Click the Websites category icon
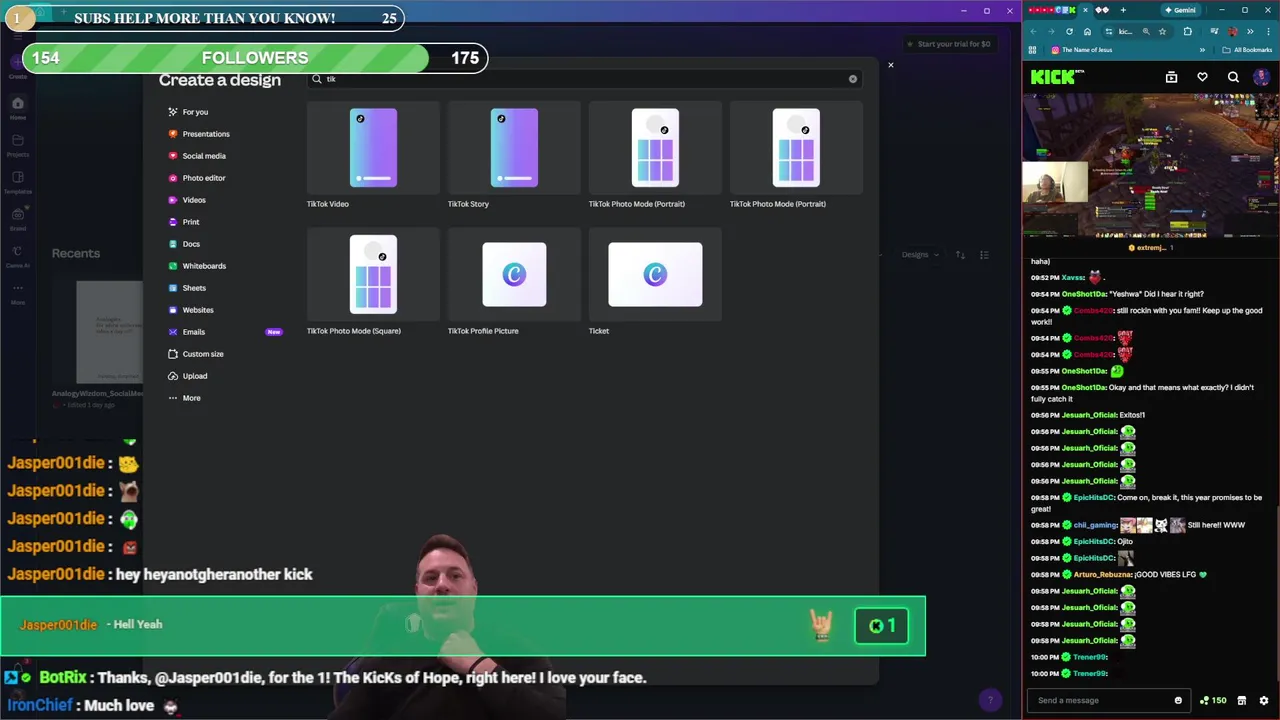This screenshot has width=1280, height=720. (173, 310)
